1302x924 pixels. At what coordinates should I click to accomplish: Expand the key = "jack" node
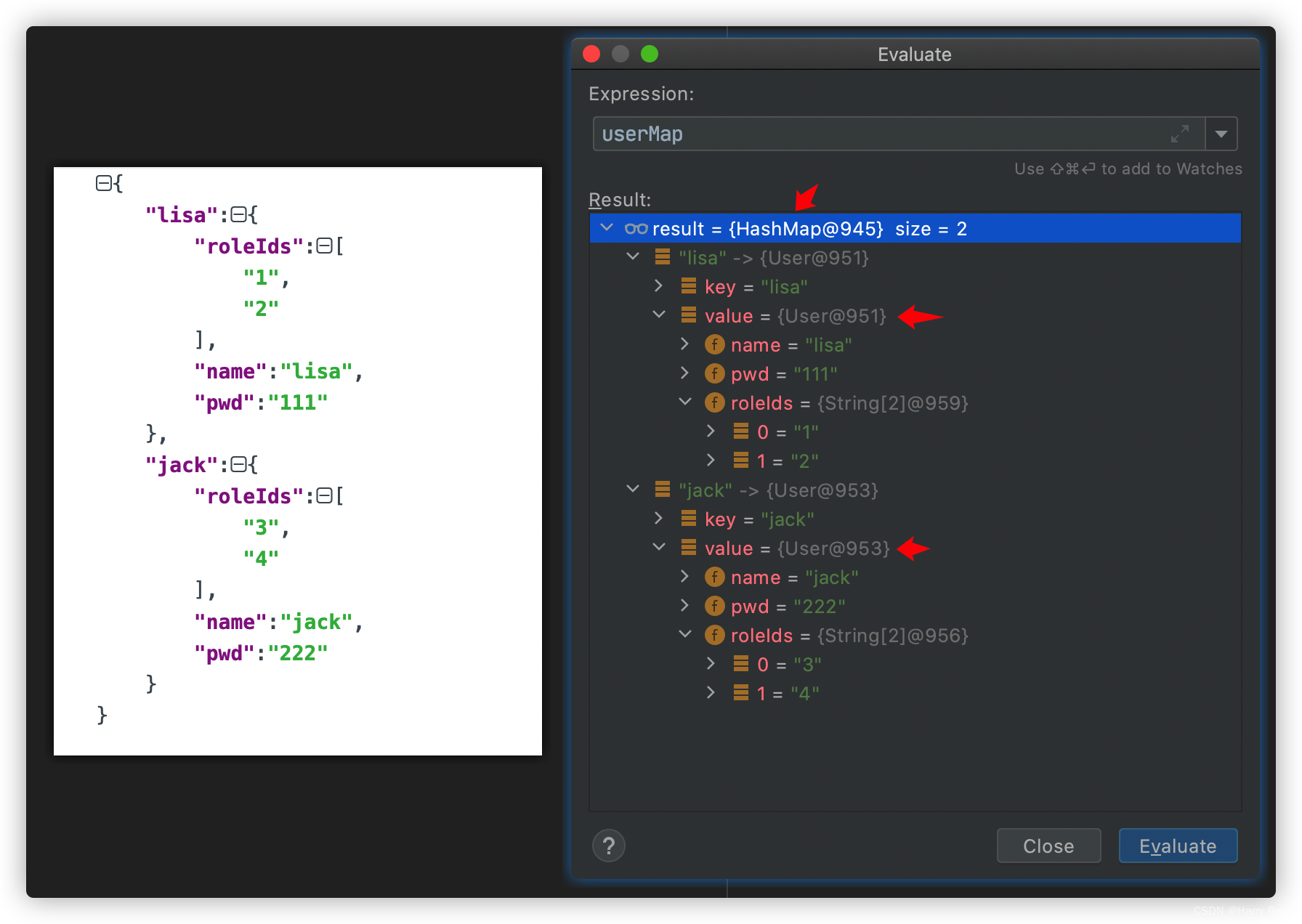tap(658, 519)
